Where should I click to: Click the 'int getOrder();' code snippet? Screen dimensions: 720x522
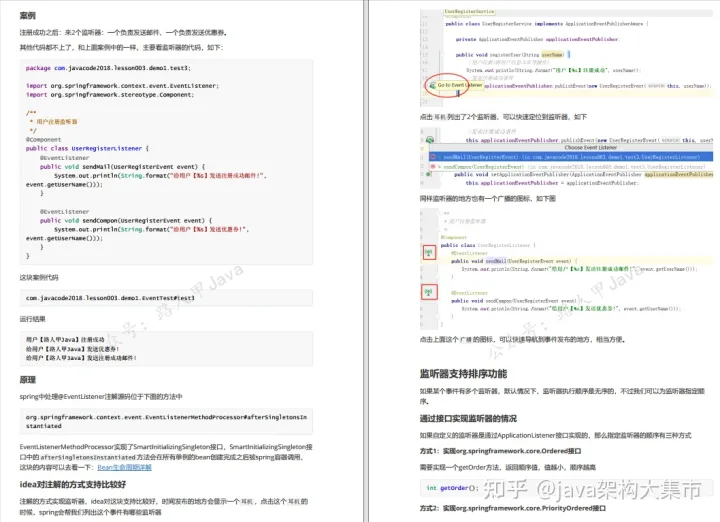(452, 488)
